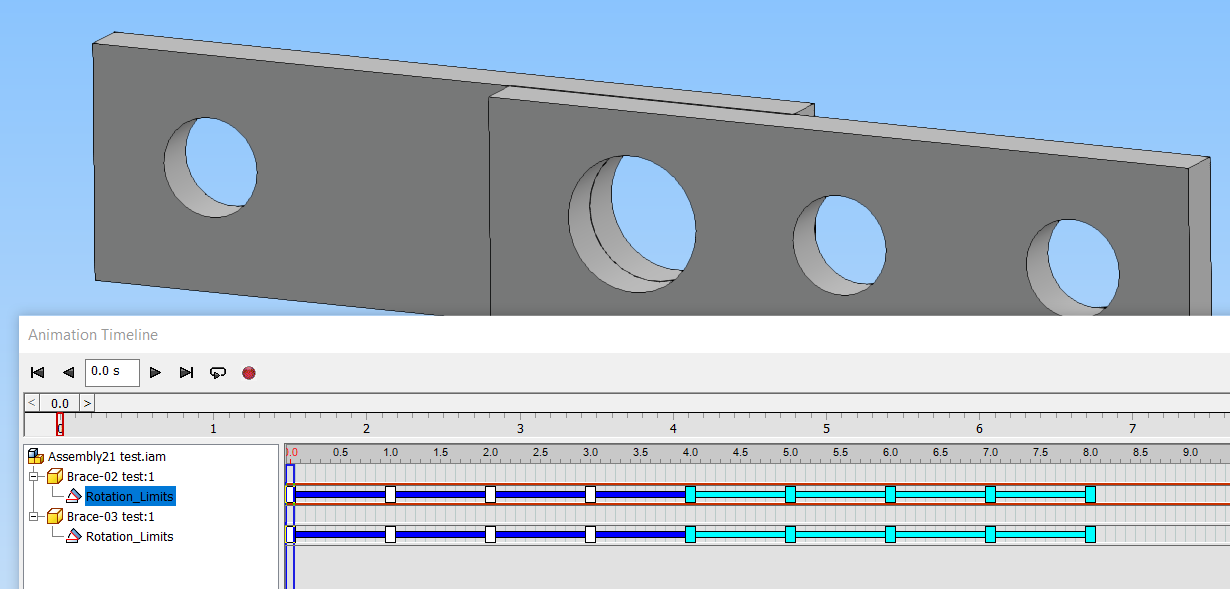Click the go-to-animation-end icon

pyautogui.click(x=187, y=372)
